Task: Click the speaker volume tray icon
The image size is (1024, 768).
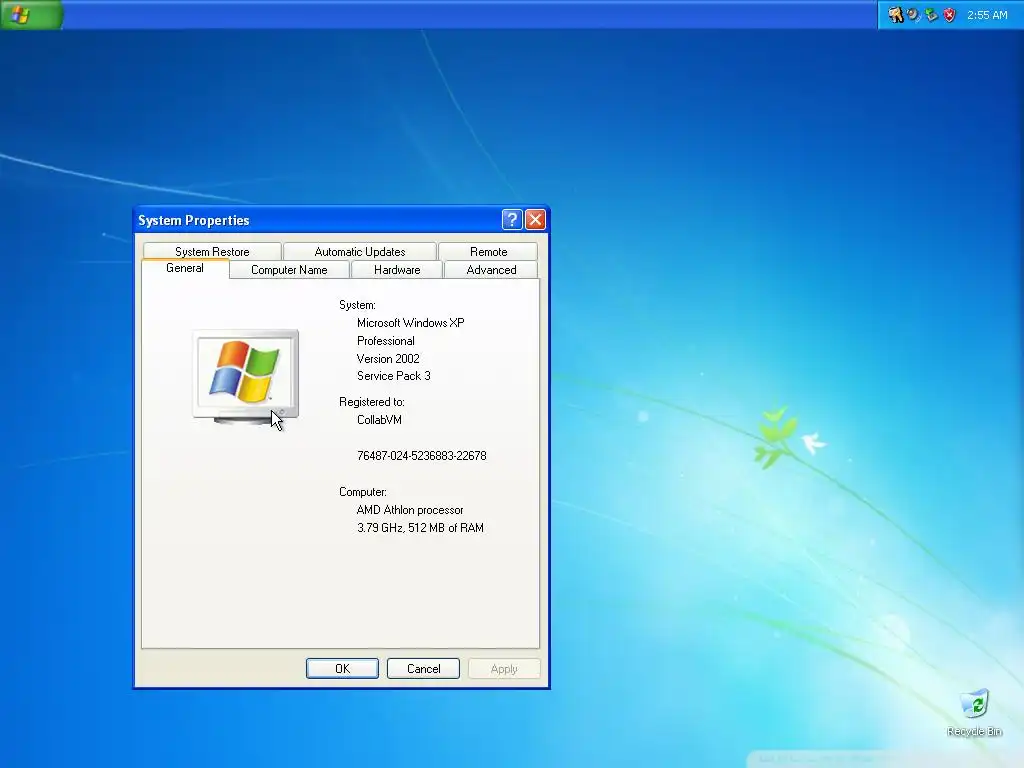Action: 913,14
